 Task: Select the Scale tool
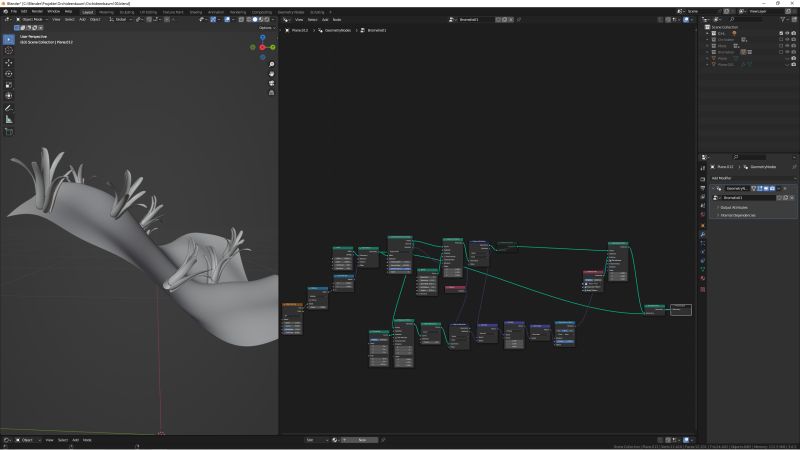(x=9, y=85)
